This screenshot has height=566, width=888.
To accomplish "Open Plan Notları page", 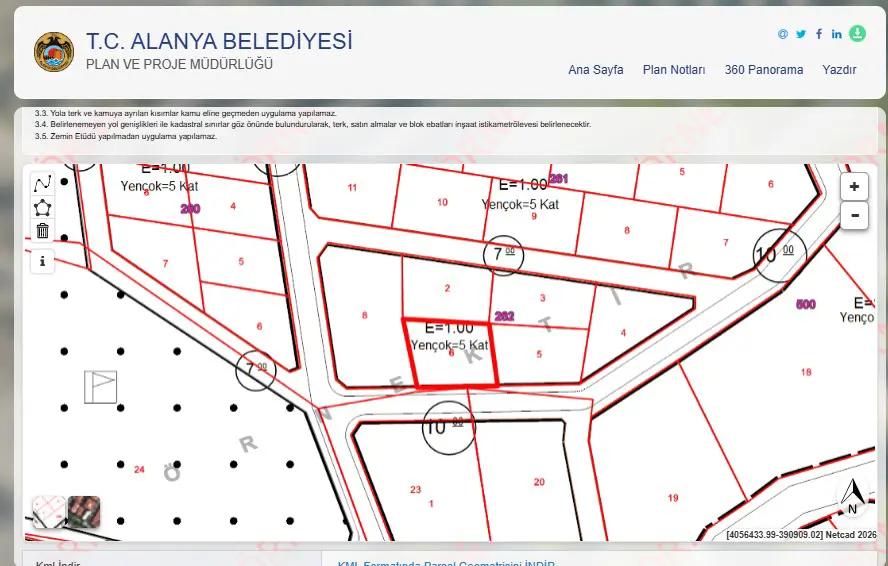I will pyautogui.click(x=674, y=70).
